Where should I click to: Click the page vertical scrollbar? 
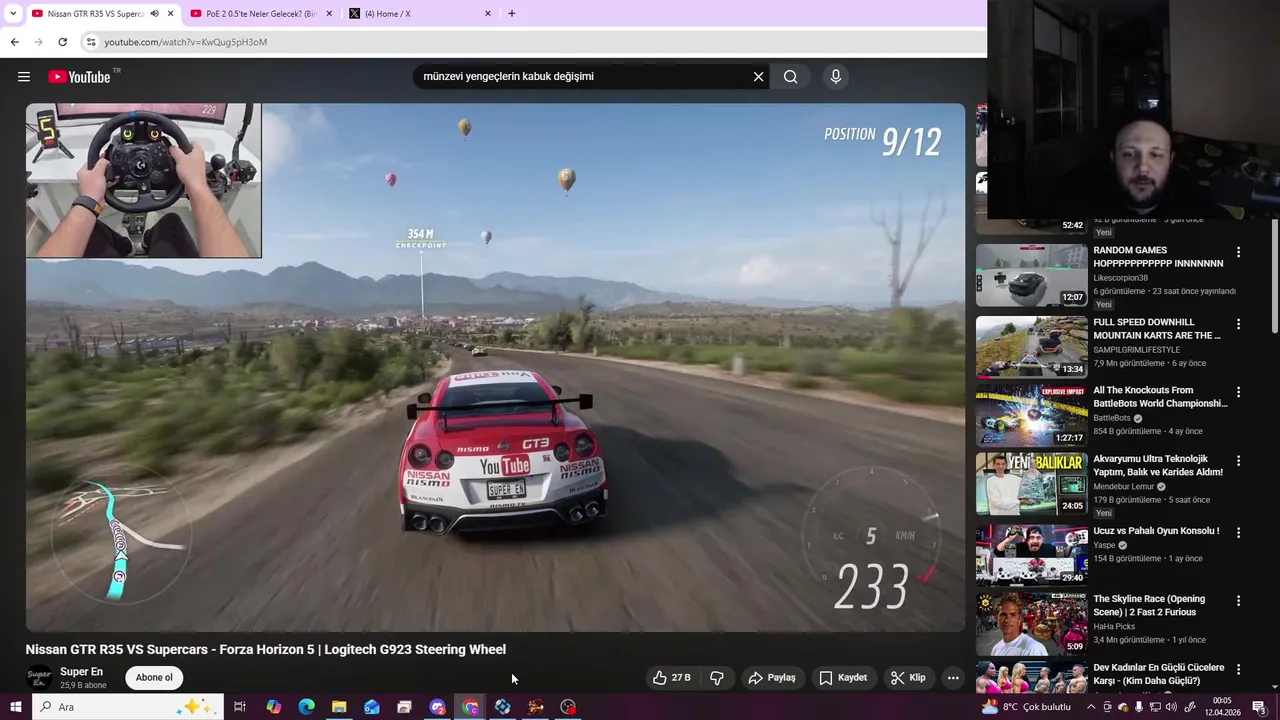1274,275
